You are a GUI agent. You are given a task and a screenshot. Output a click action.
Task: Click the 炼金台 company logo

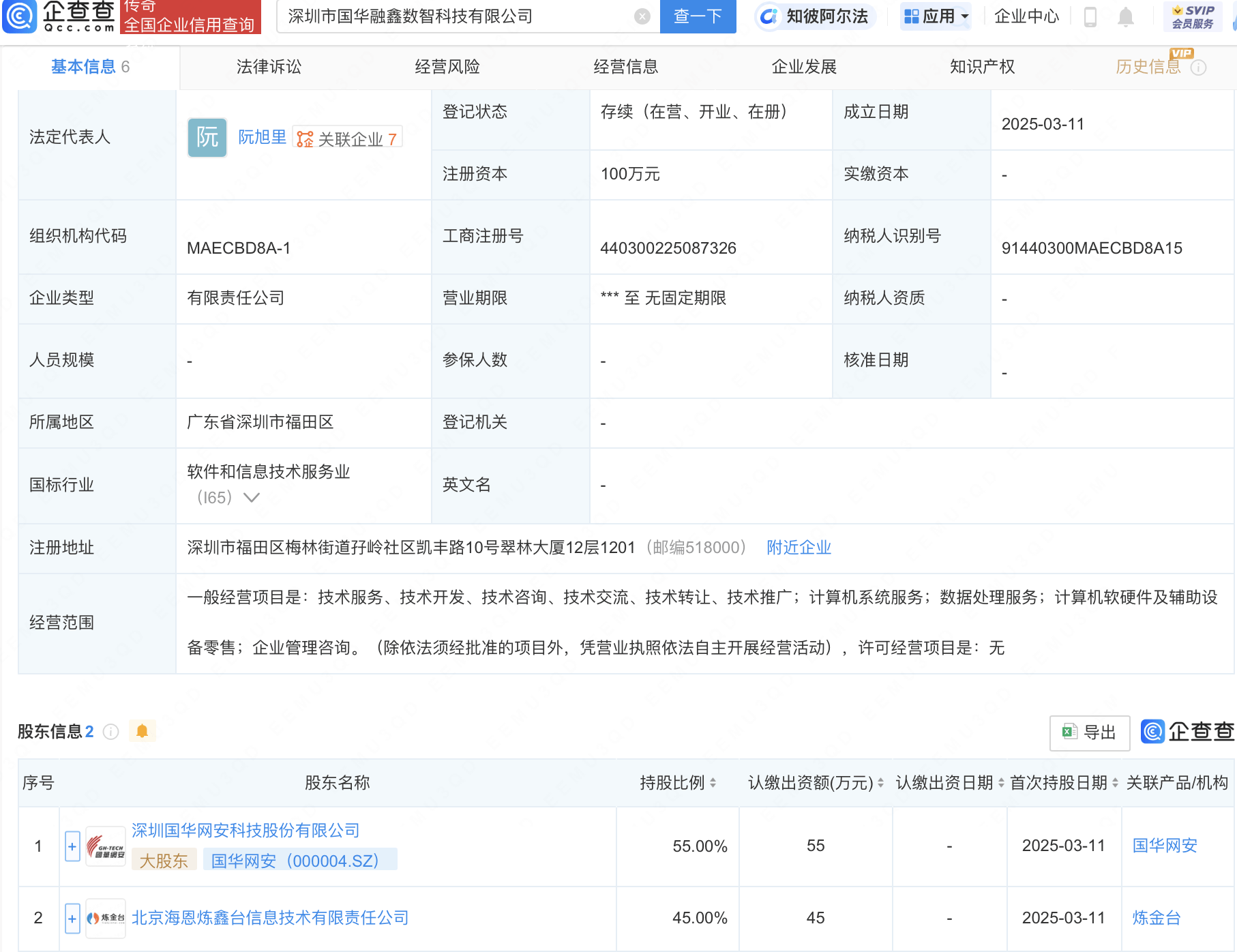(106, 919)
